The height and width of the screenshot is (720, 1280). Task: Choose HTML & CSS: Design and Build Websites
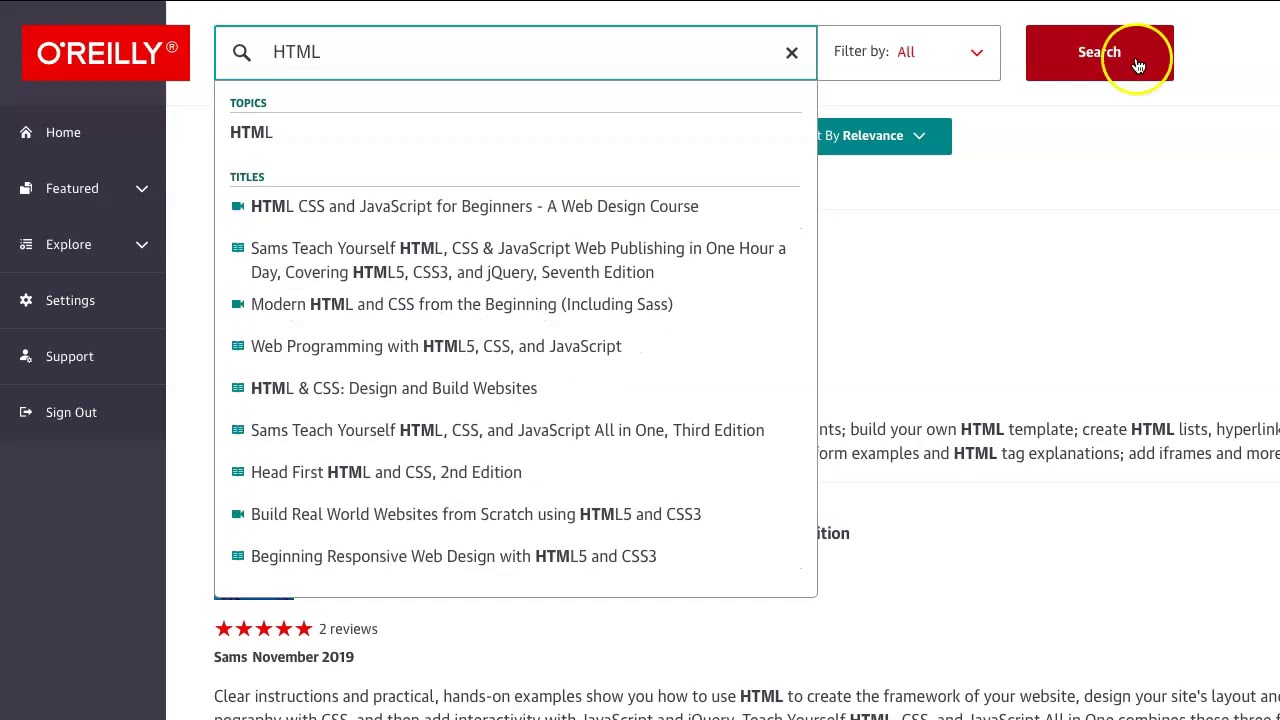coord(394,388)
